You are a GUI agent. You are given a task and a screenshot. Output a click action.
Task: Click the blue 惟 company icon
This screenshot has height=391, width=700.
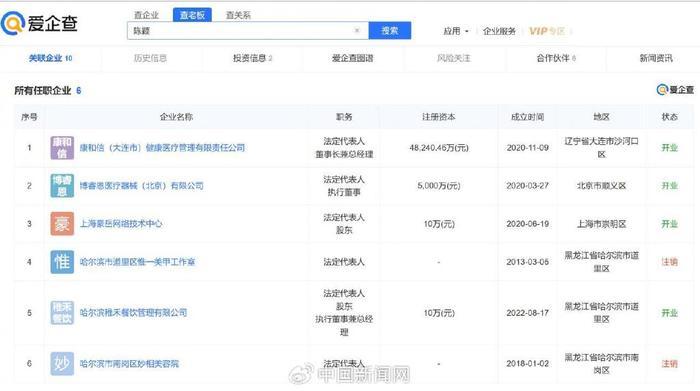pos(62,262)
